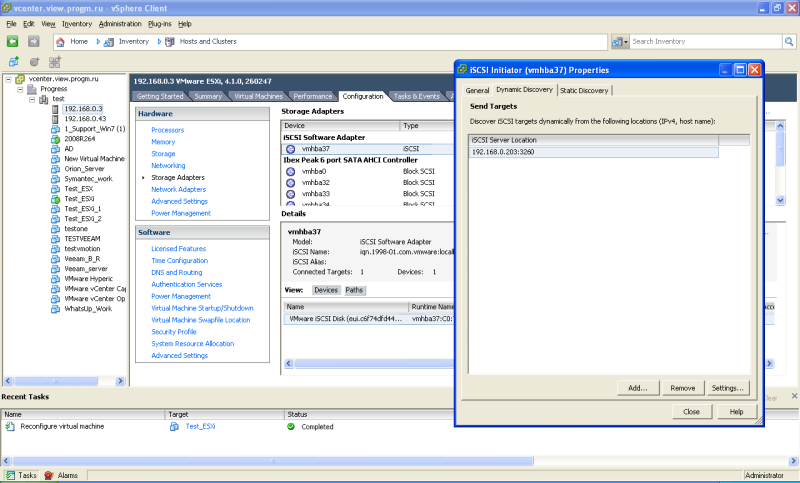Click the new resource pool toolbar icon

click(x=34, y=62)
